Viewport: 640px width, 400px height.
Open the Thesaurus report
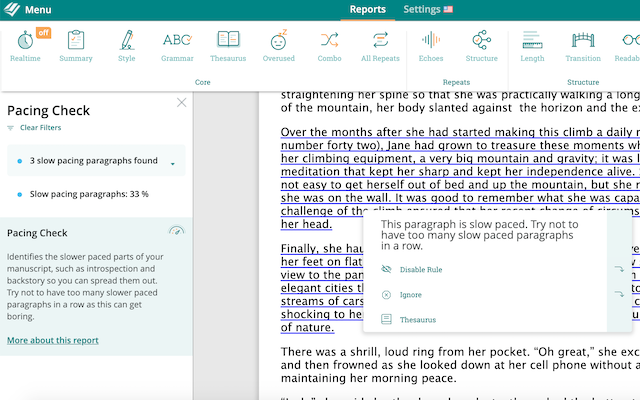click(x=228, y=46)
